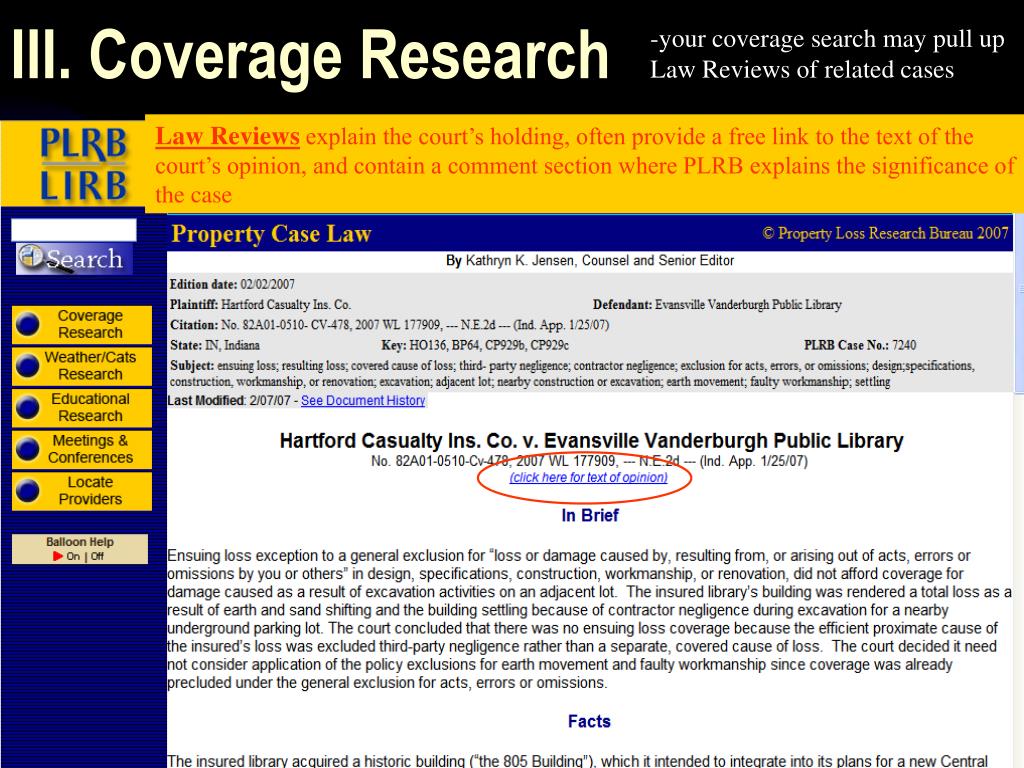Click the Key codes HO136, BP64 text

(x=475, y=345)
